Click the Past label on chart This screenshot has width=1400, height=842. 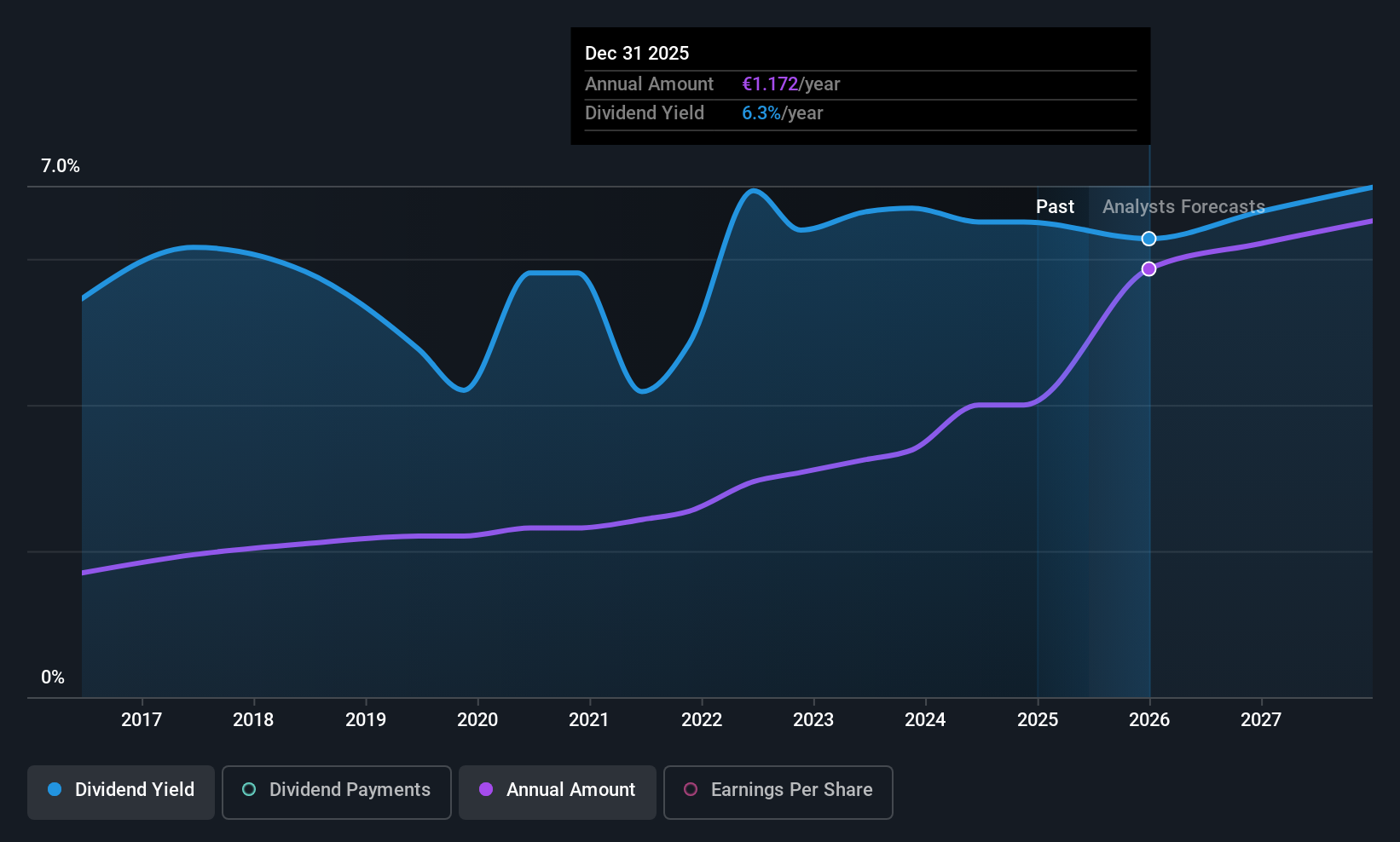pos(1055,206)
